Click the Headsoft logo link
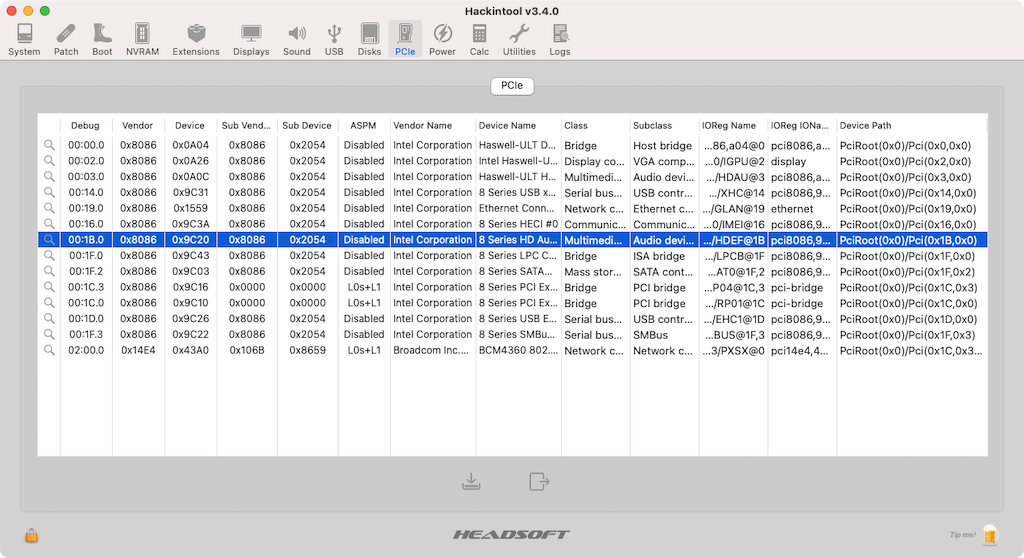Image resolution: width=1024 pixels, height=558 pixels. click(x=511, y=534)
